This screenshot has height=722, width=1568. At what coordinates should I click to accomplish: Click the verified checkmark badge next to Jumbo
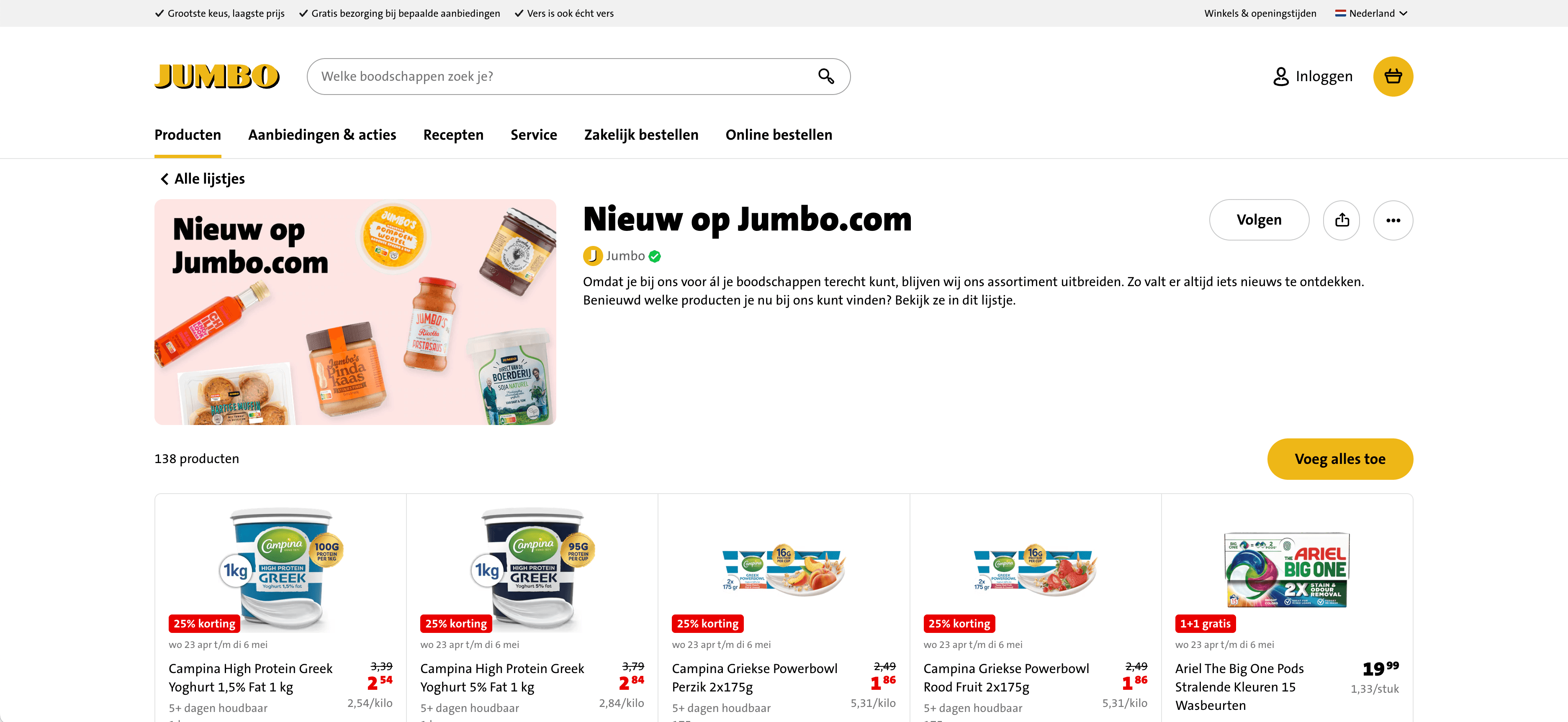pos(654,257)
